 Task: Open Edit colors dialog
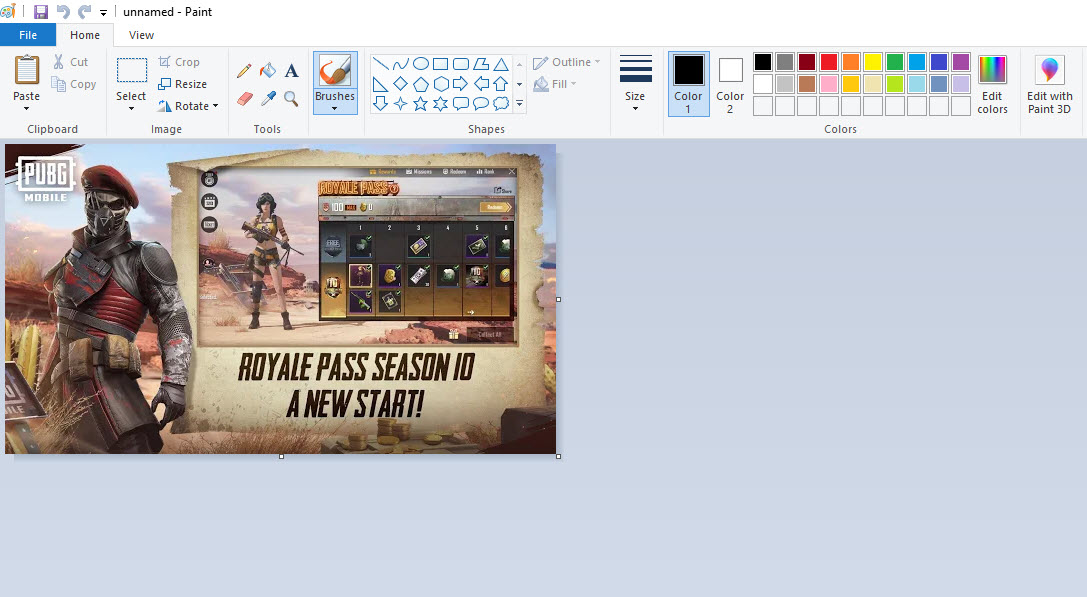click(x=992, y=85)
